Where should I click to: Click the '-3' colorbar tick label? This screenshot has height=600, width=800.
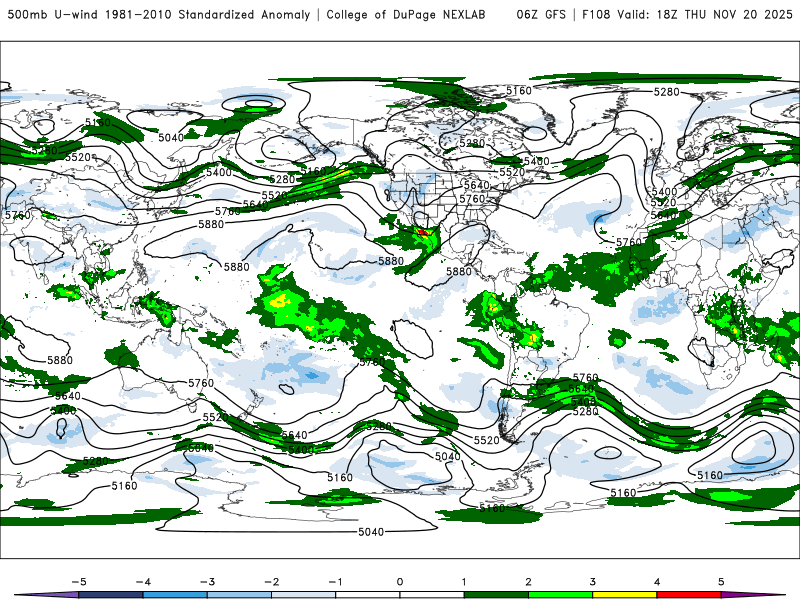(x=207, y=582)
